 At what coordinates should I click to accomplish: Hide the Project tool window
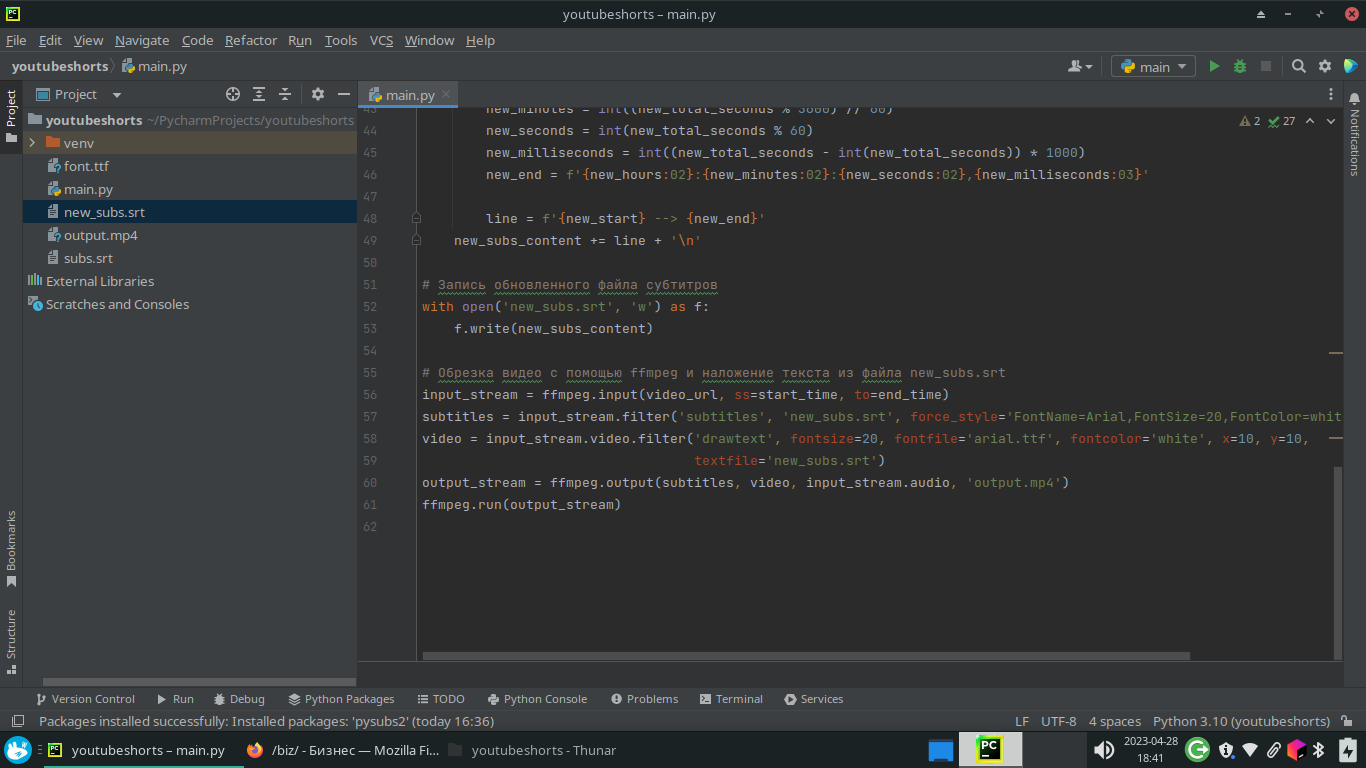coord(344,94)
